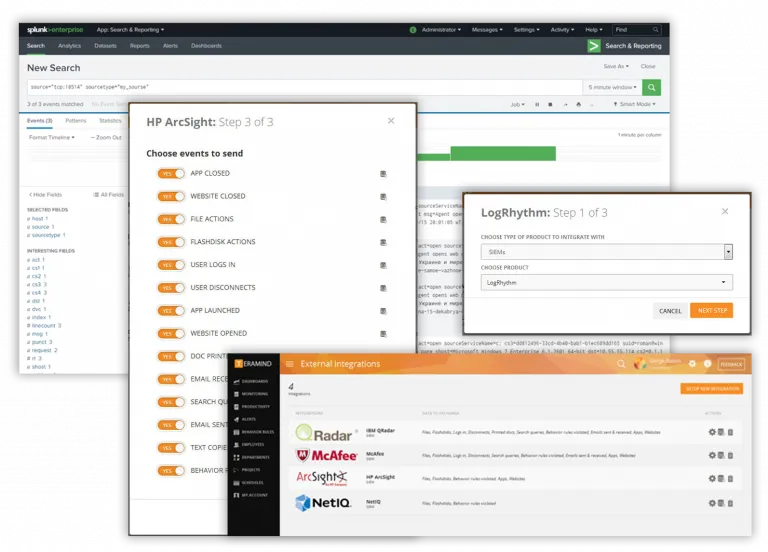Toggle the USER LOGS IN event switch
The height and width of the screenshot is (552, 768).
(x=171, y=265)
